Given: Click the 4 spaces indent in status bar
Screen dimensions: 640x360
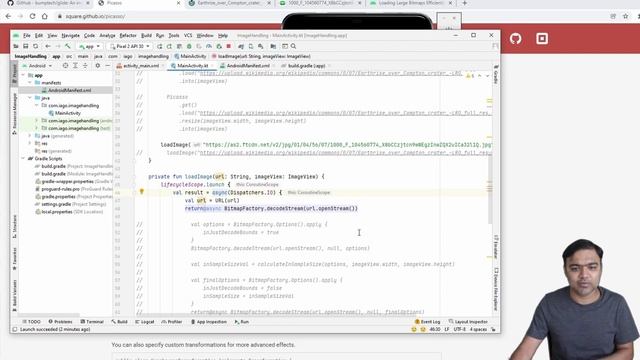Looking at the screenshot, I should coord(478,329).
